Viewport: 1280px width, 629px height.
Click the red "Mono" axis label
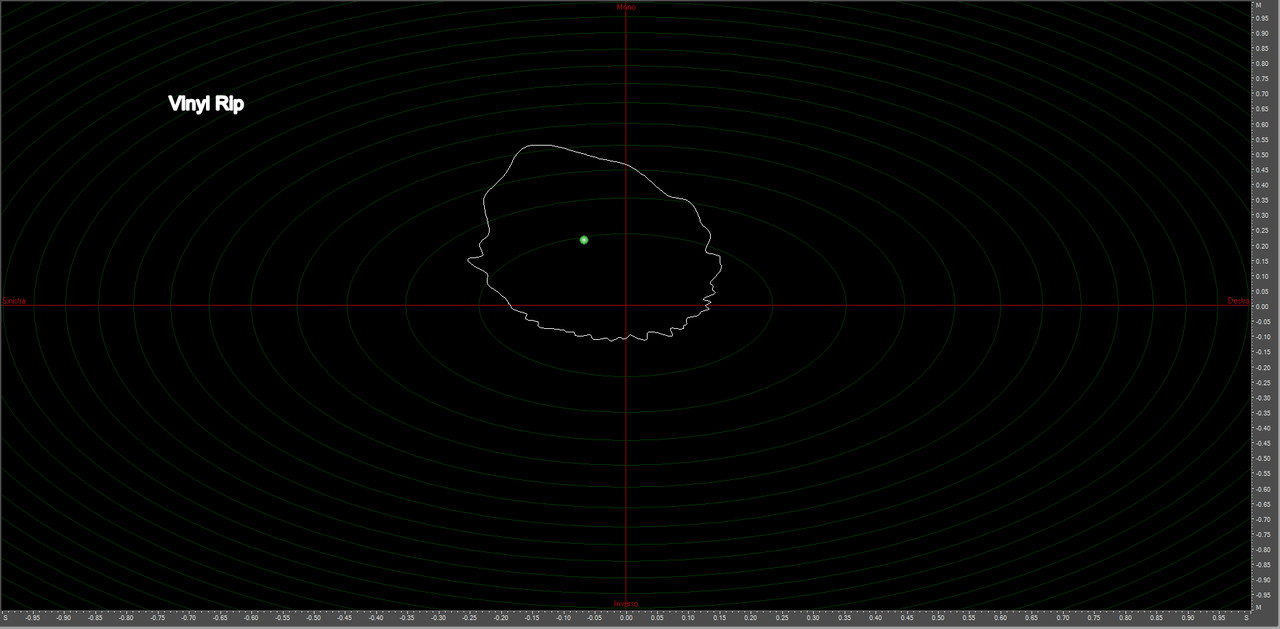[x=626, y=7]
